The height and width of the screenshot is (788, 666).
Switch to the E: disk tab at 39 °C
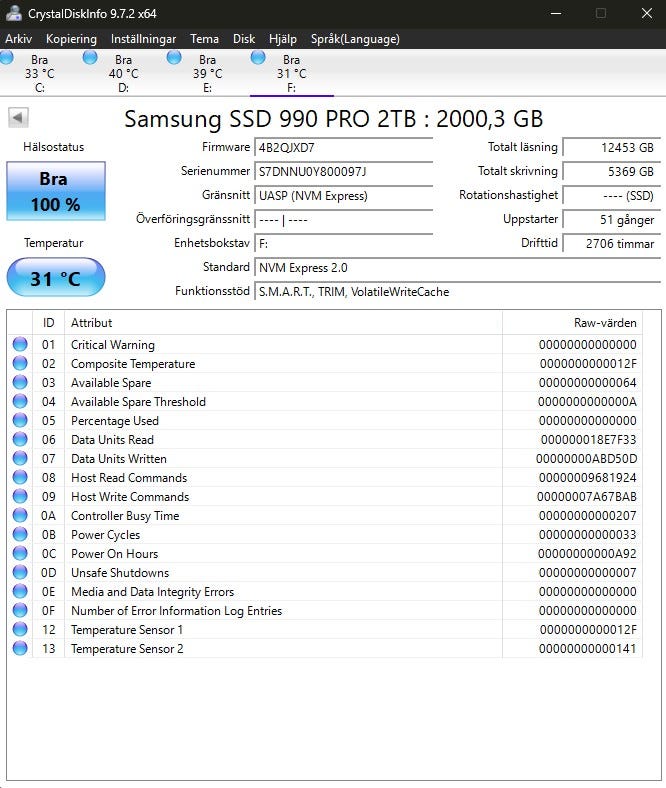click(x=207, y=73)
